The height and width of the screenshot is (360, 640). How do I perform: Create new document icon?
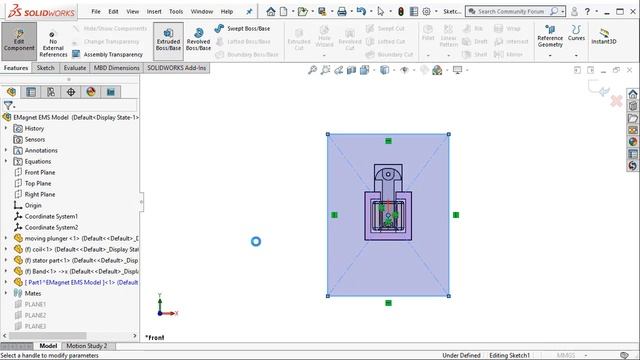[x=283, y=12]
